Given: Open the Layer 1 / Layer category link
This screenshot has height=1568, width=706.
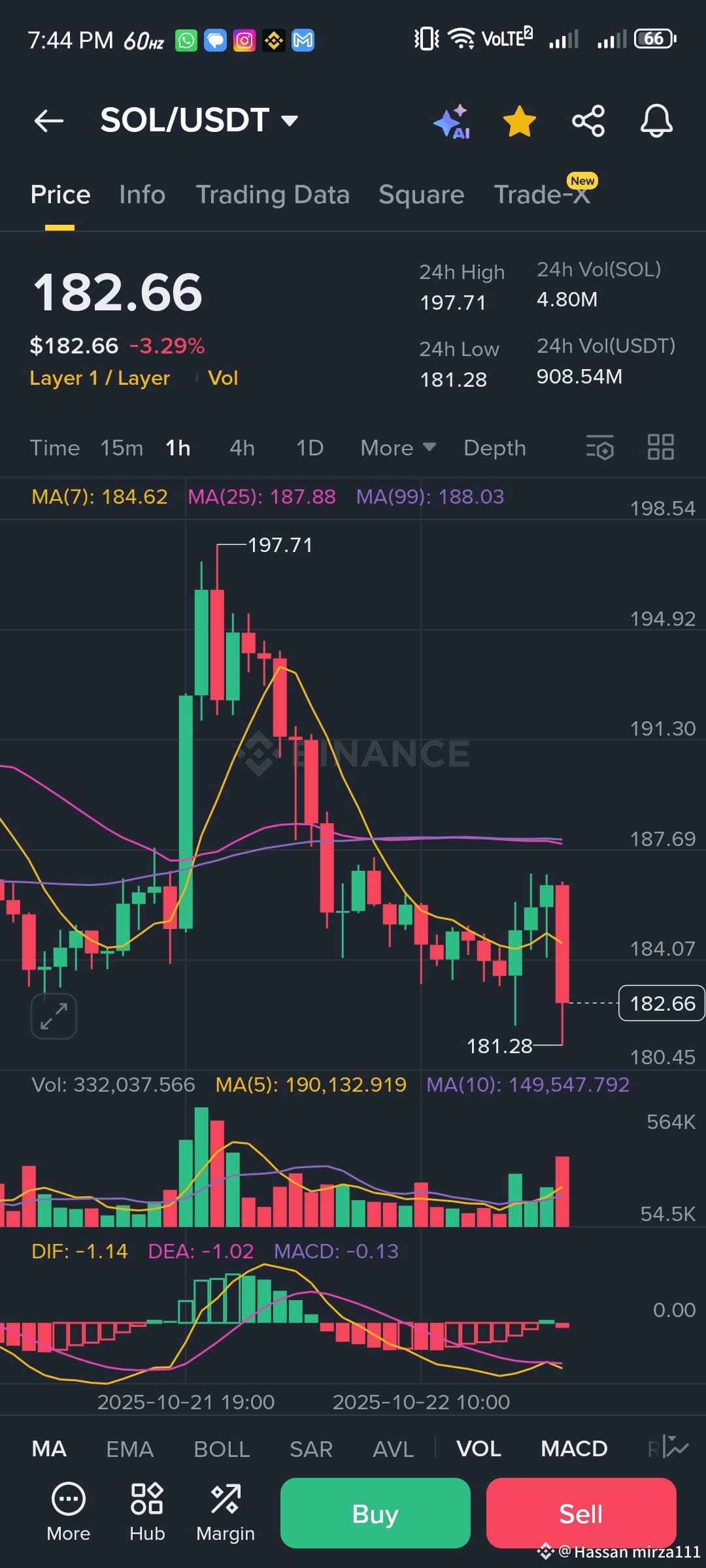Looking at the screenshot, I should 99,378.
